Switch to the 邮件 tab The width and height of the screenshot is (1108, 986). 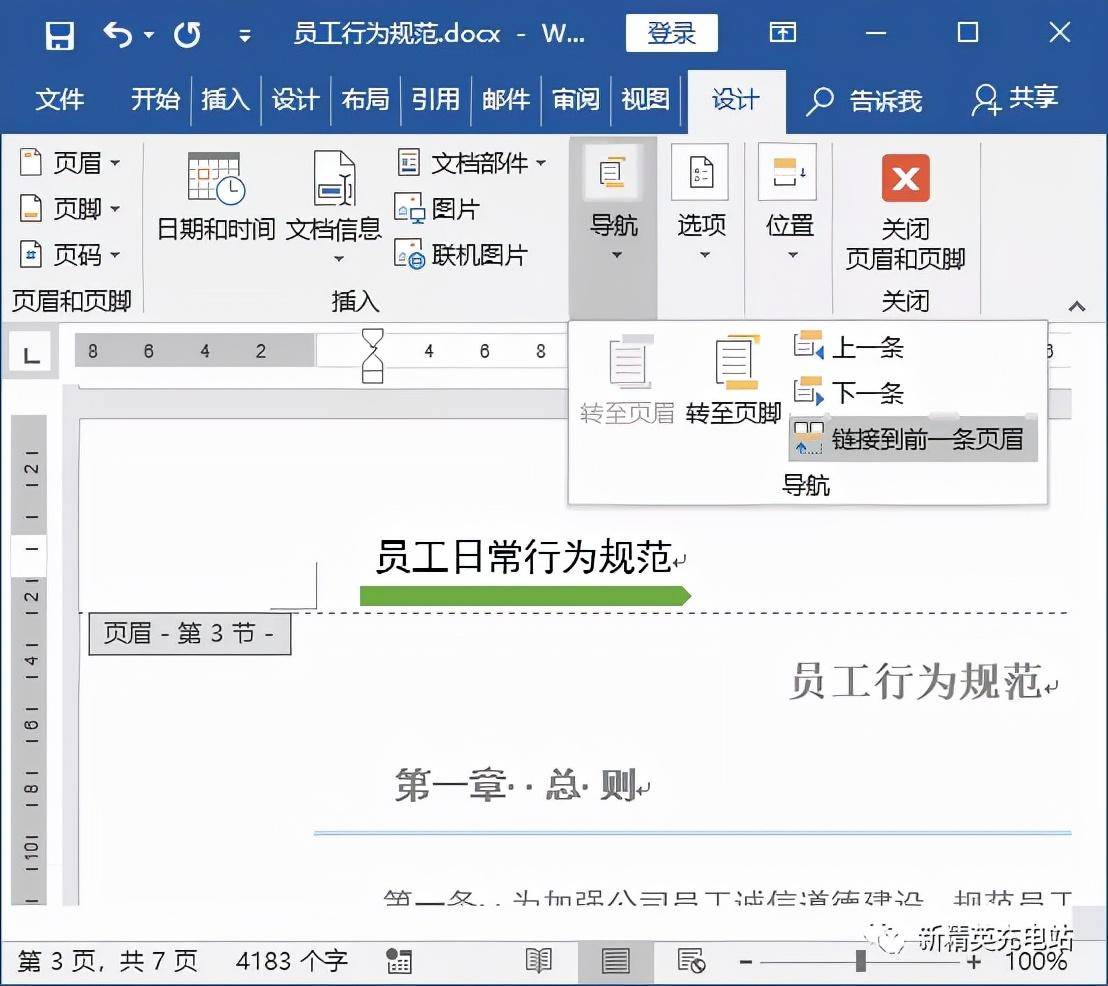[x=505, y=100]
